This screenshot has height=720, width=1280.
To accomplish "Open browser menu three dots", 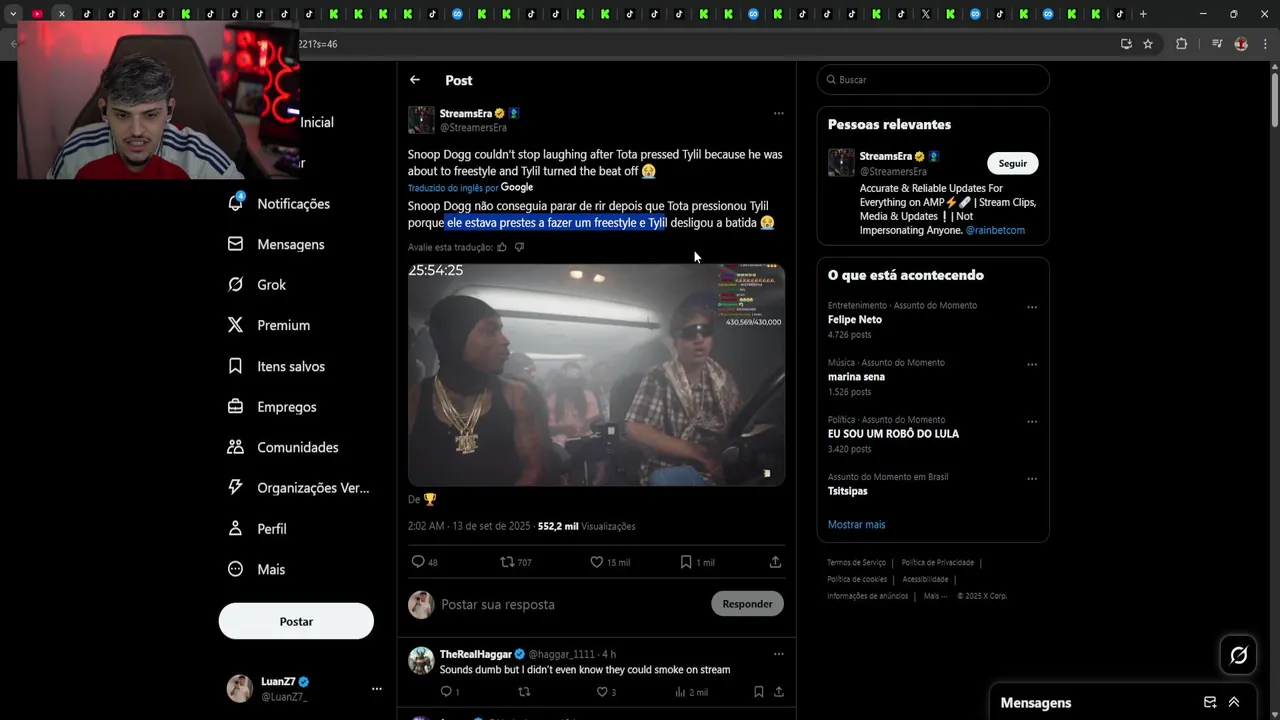I will point(1265,44).
